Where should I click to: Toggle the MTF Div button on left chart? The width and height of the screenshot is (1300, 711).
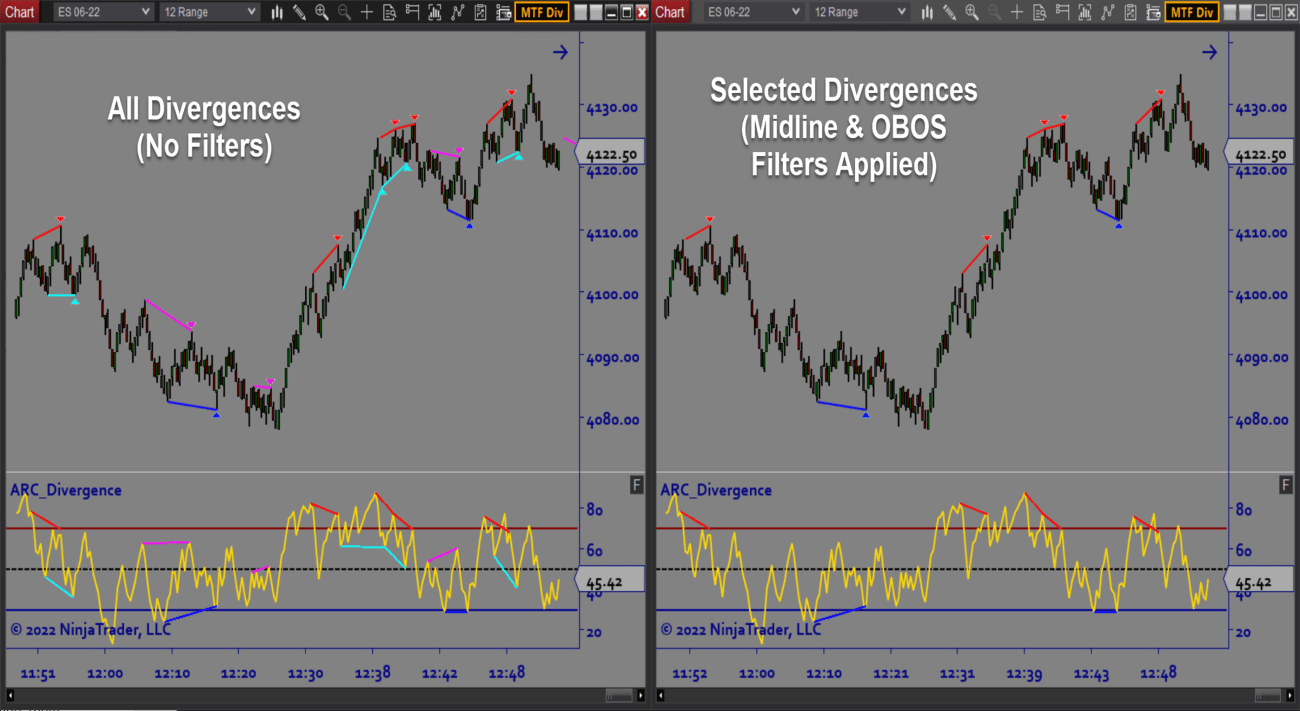543,13
